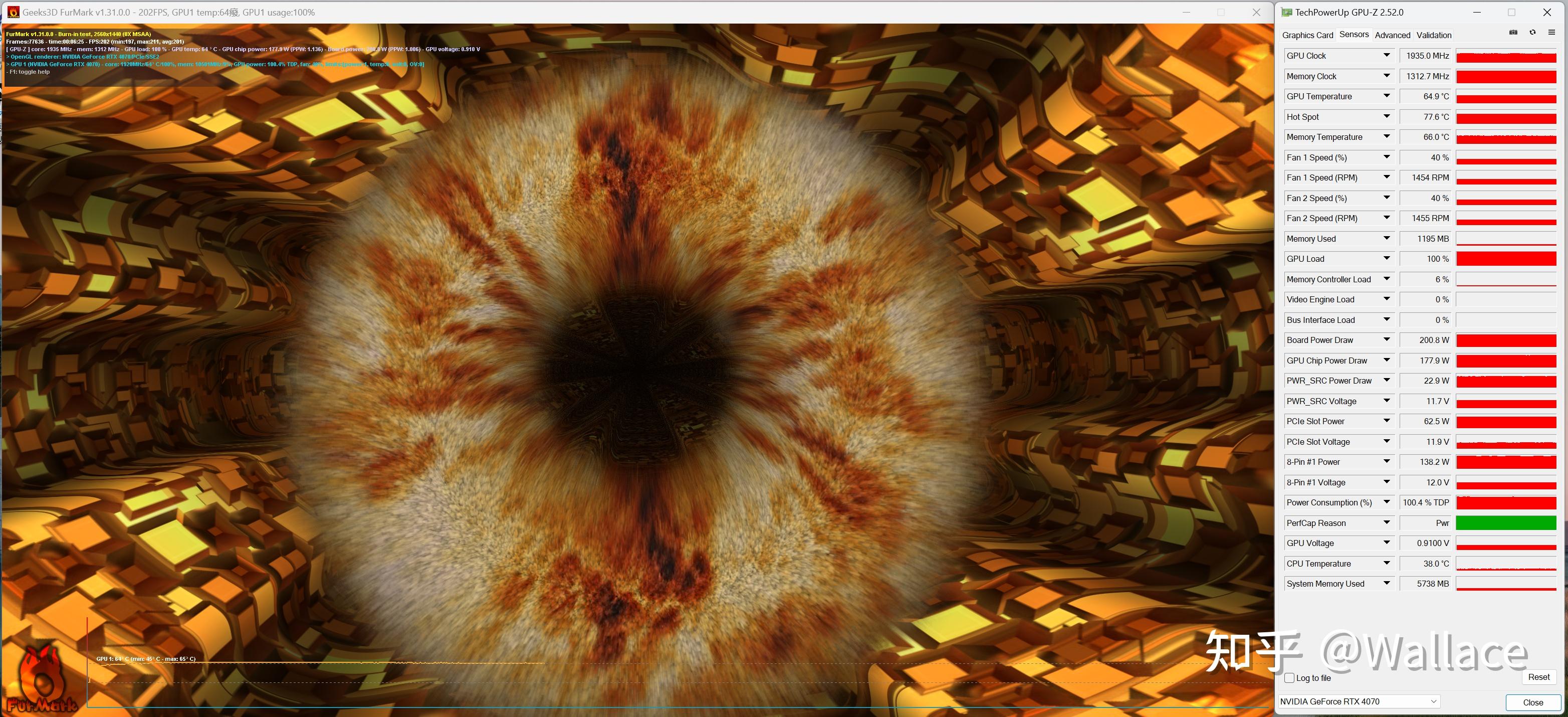Viewport: 1568px width, 717px height.
Task: Expand the PerfCap Reason dropdown arrow
Action: [1387, 522]
